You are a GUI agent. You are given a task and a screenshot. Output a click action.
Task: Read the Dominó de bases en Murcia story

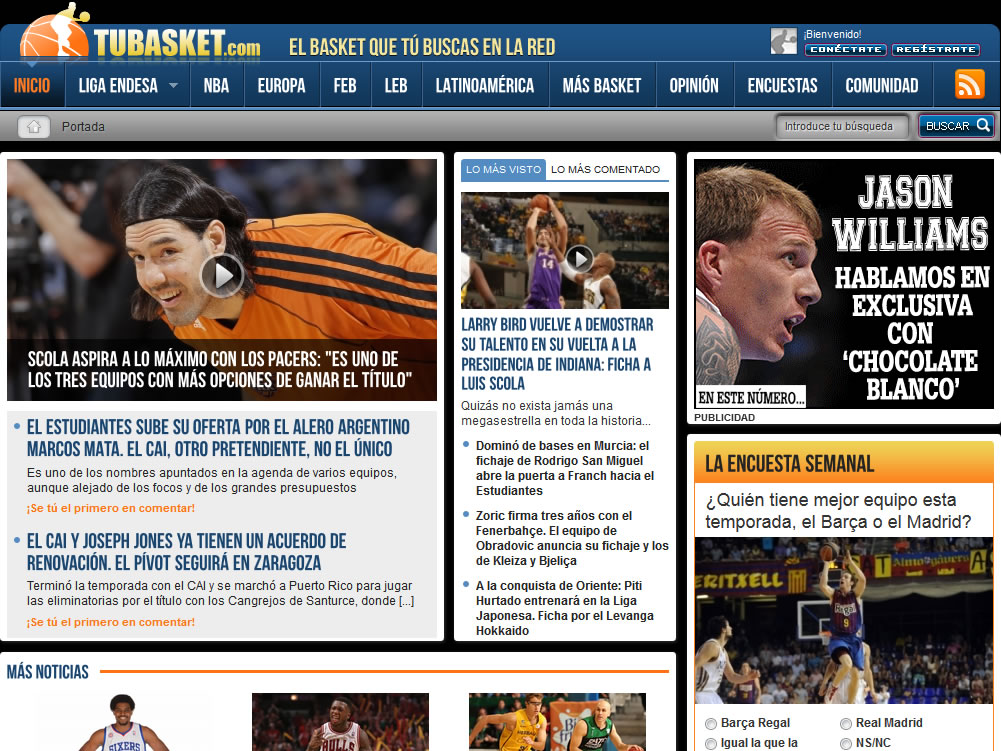tap(565, 468)
